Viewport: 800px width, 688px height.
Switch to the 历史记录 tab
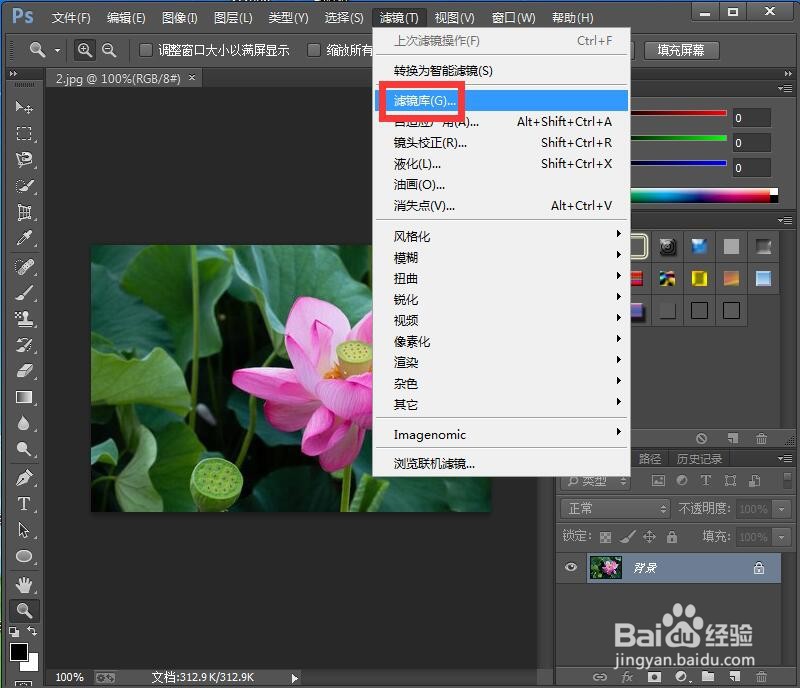699,459
